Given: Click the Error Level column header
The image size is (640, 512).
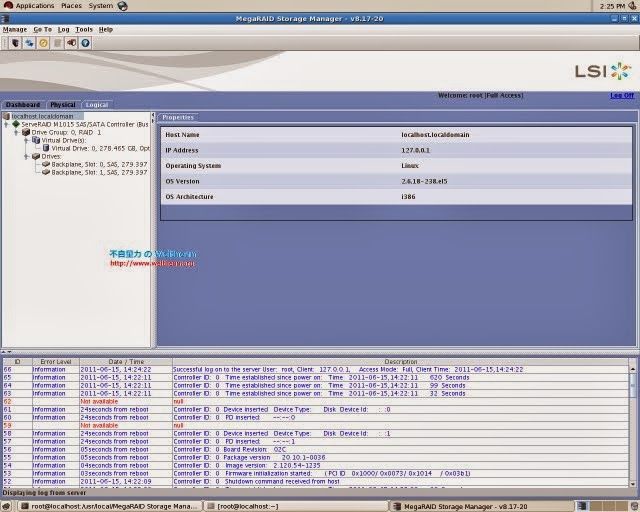Looking at the screenshot, I should point(56,362).
